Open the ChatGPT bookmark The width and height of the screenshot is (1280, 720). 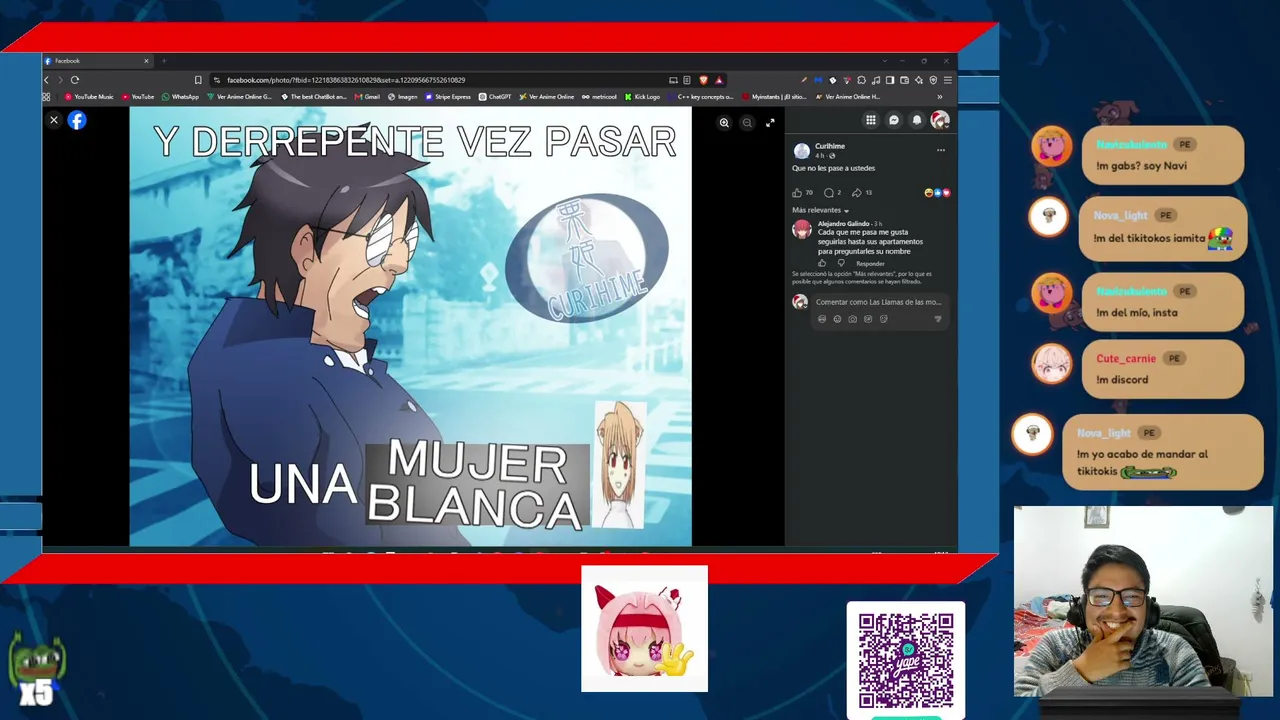pos(495,97)
